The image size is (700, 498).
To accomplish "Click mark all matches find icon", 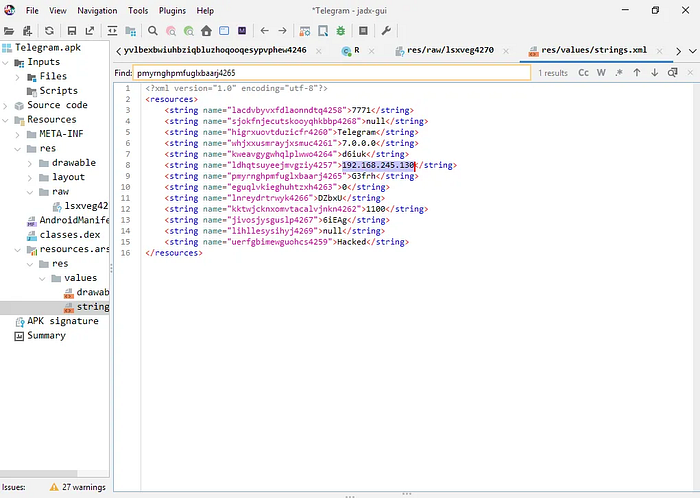I will coord(672,73).
